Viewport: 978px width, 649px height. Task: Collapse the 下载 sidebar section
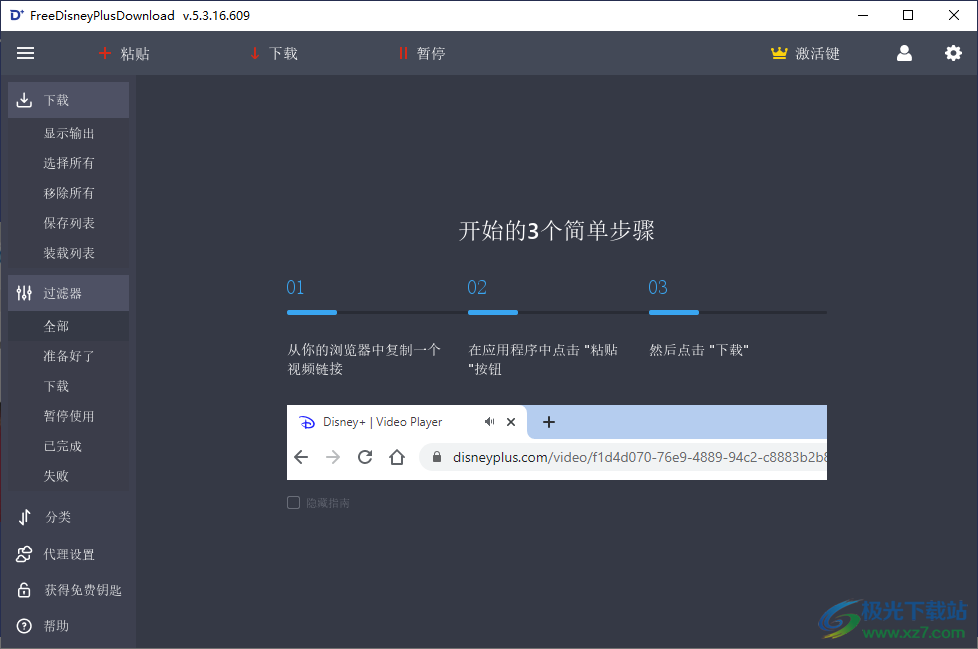pos(69,100)
